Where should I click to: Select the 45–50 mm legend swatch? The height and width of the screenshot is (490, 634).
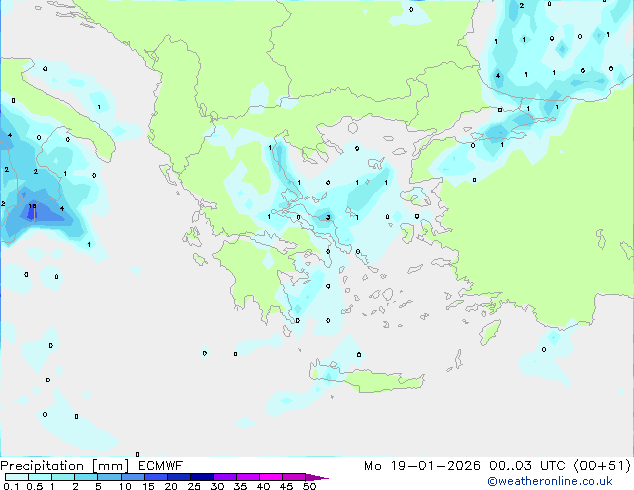pos(294,477)
